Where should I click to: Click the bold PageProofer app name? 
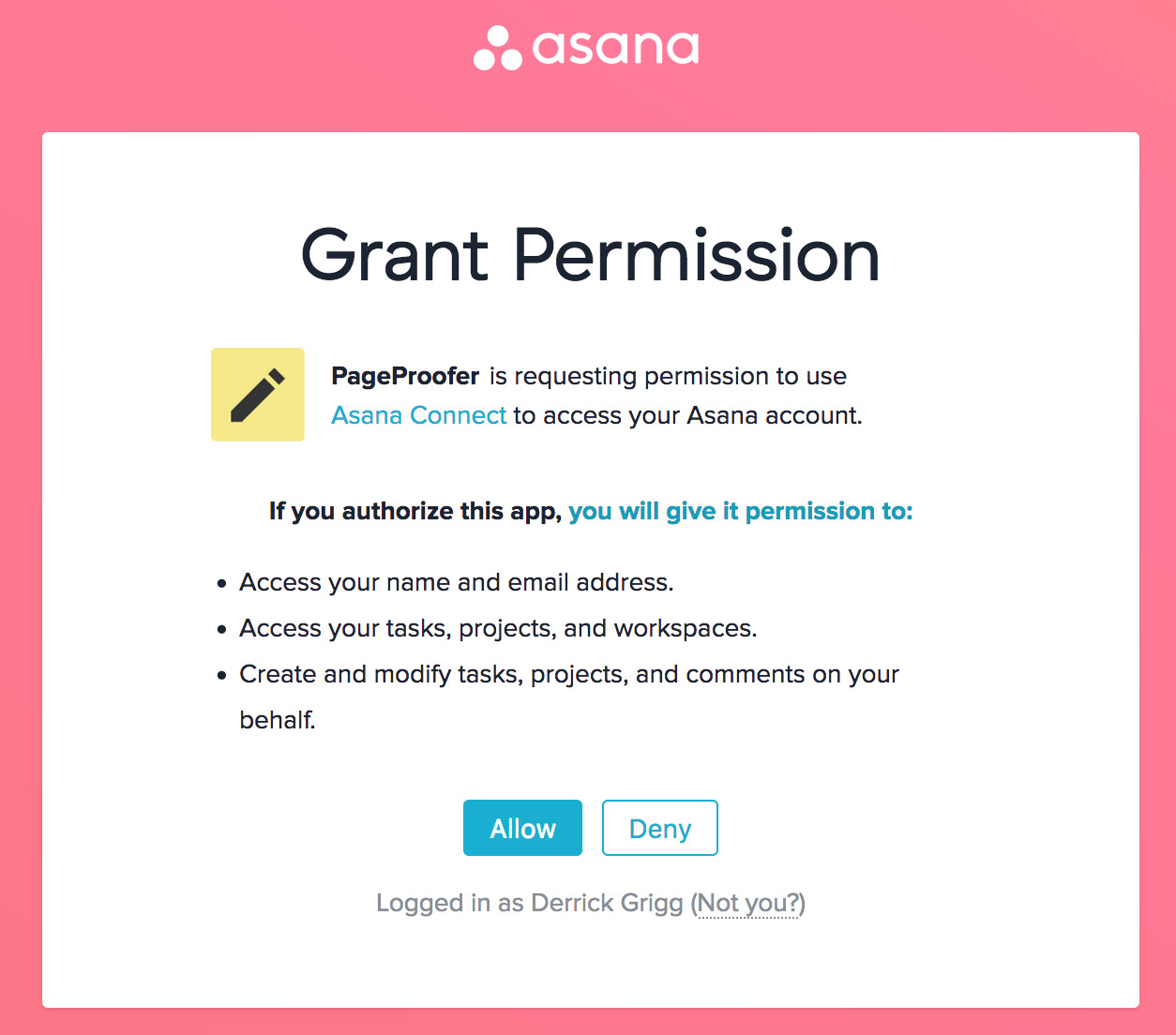point(405,376)
